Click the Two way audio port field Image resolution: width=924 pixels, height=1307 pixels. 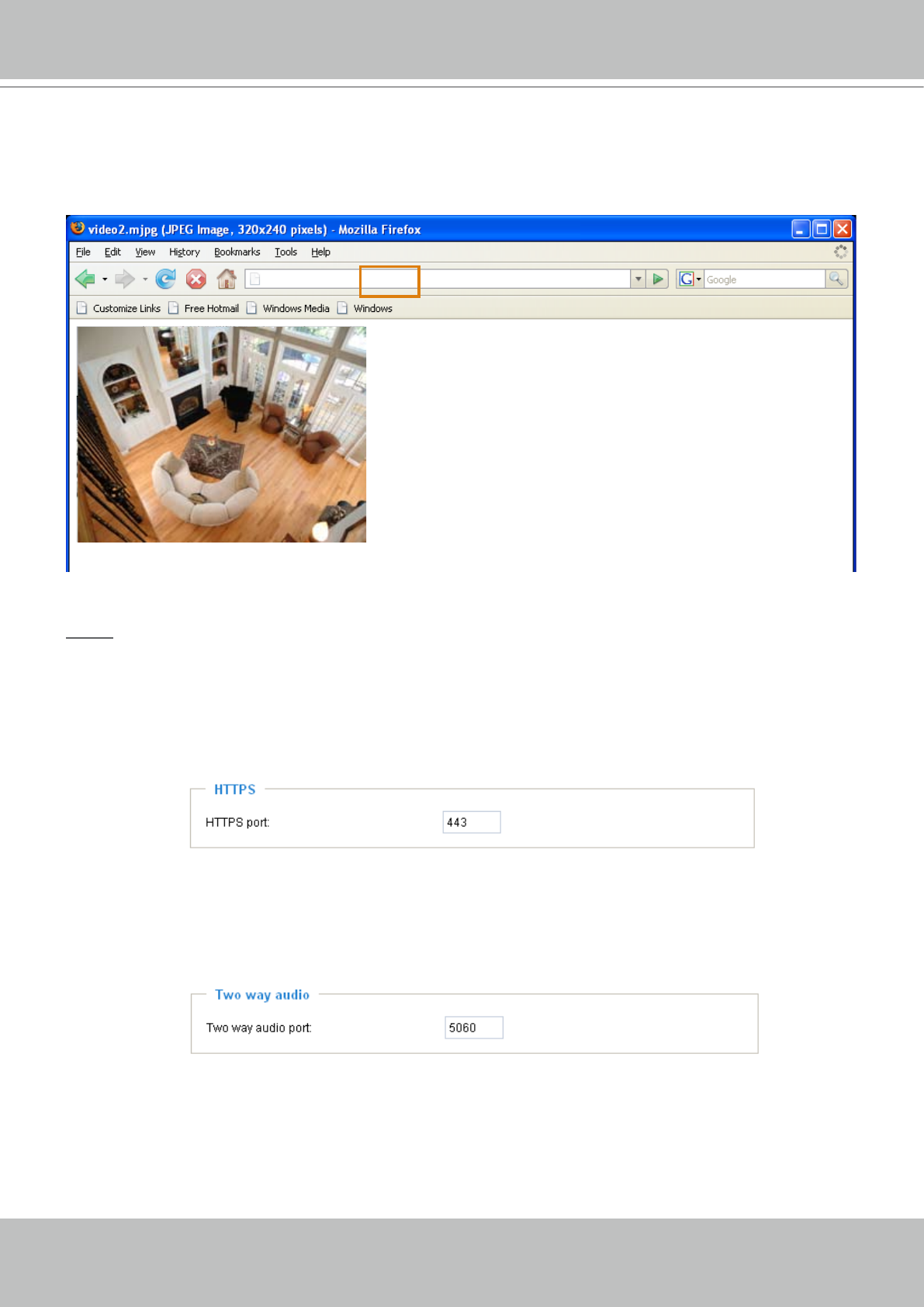coord(474,1028)
